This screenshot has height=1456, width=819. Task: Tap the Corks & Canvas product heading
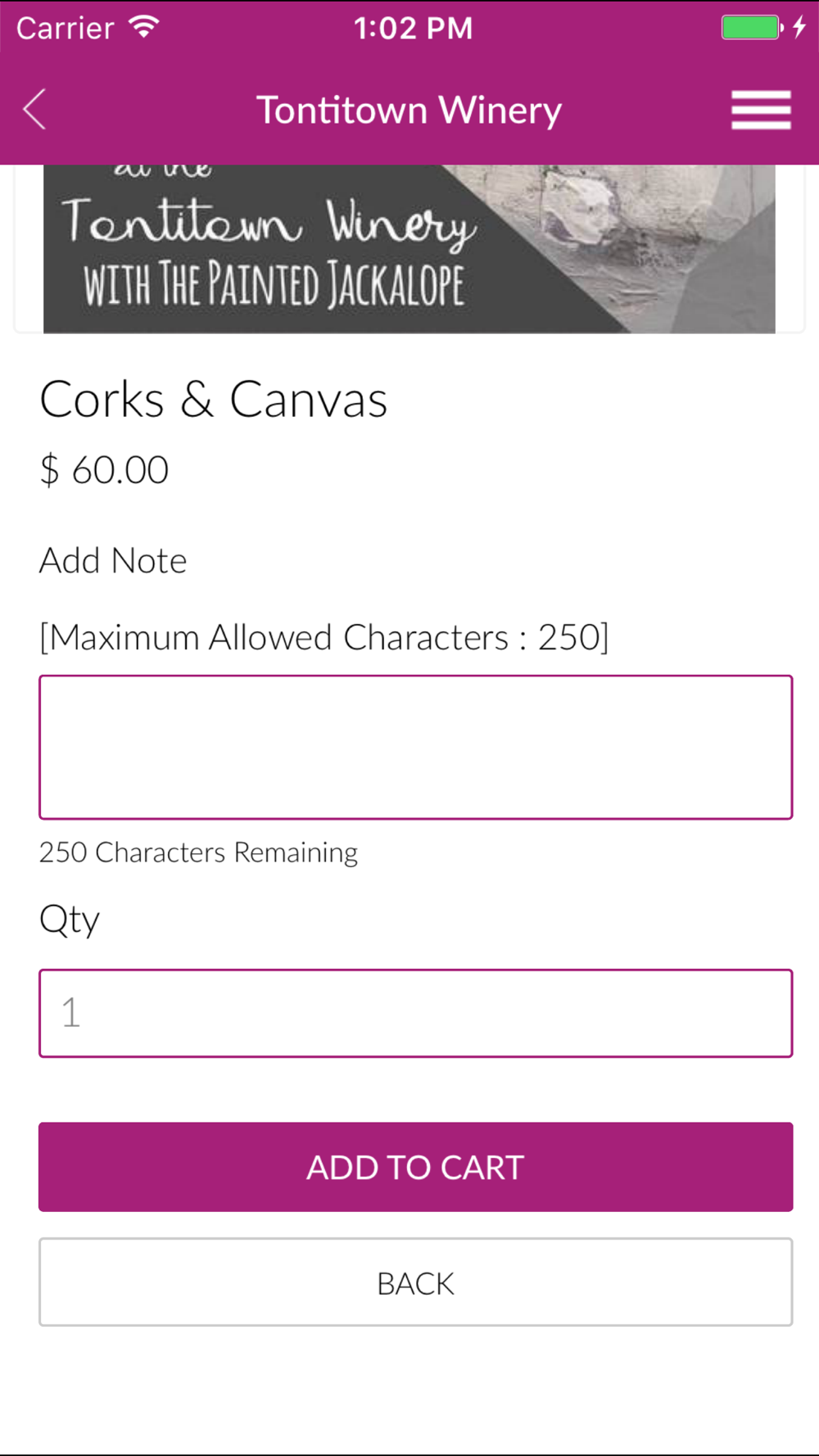(x=214, y=400)
